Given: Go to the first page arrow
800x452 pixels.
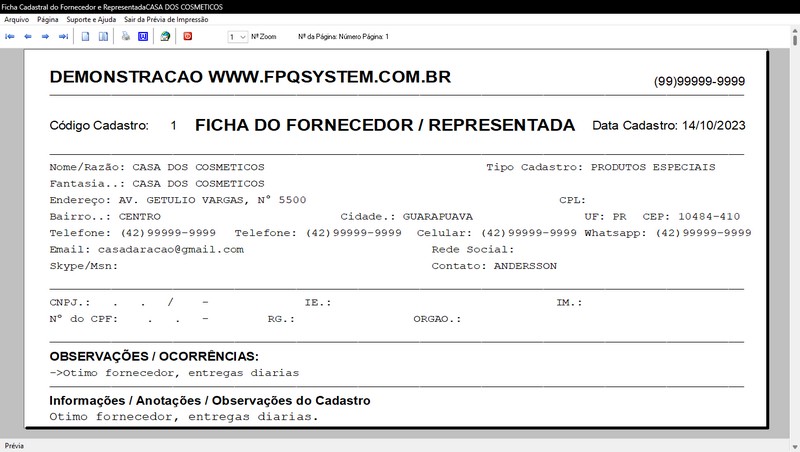Looking at the screenshot, I should click(10, 36).
